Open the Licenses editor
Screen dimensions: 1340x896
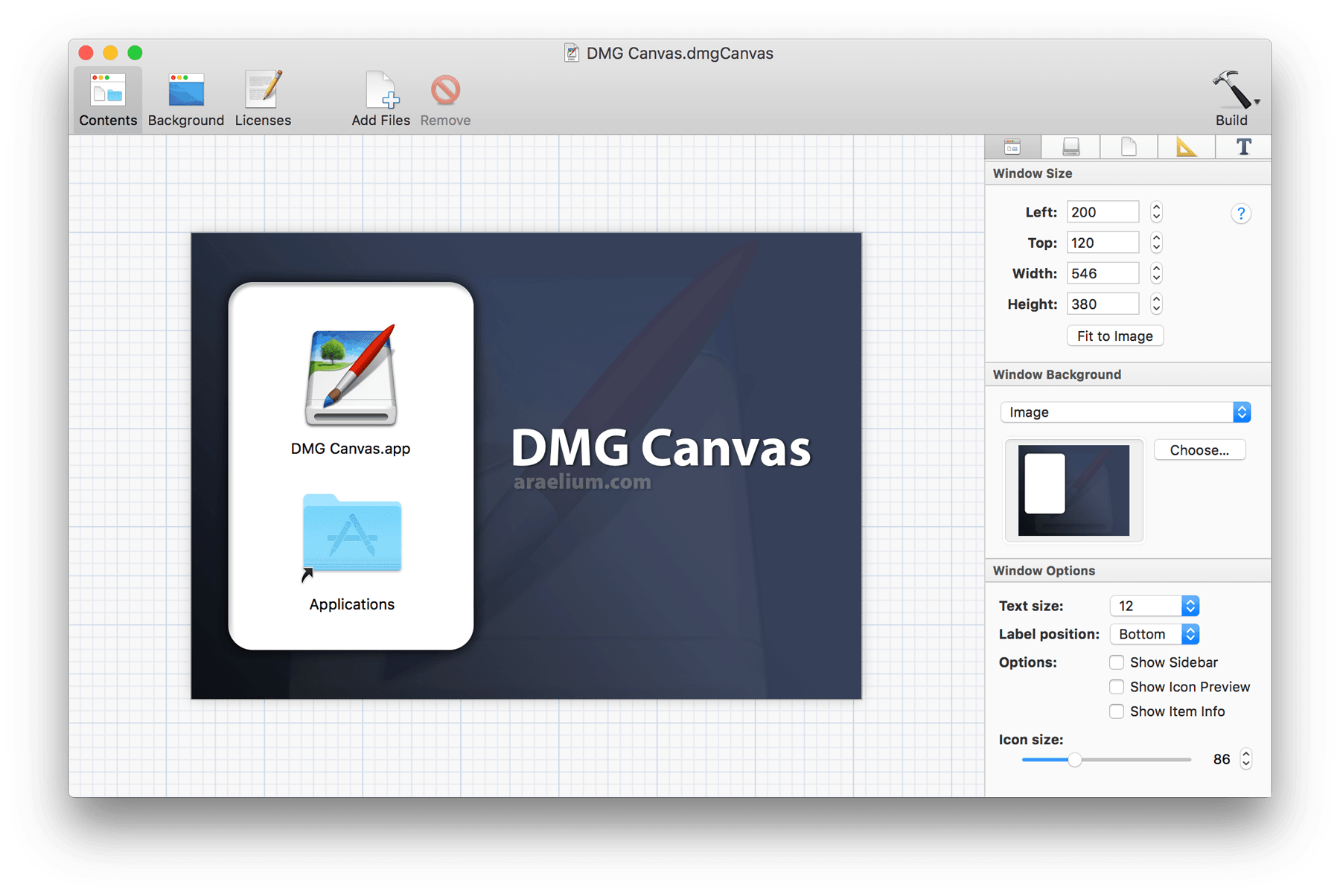pyautogui.click(x=262, y=99)
